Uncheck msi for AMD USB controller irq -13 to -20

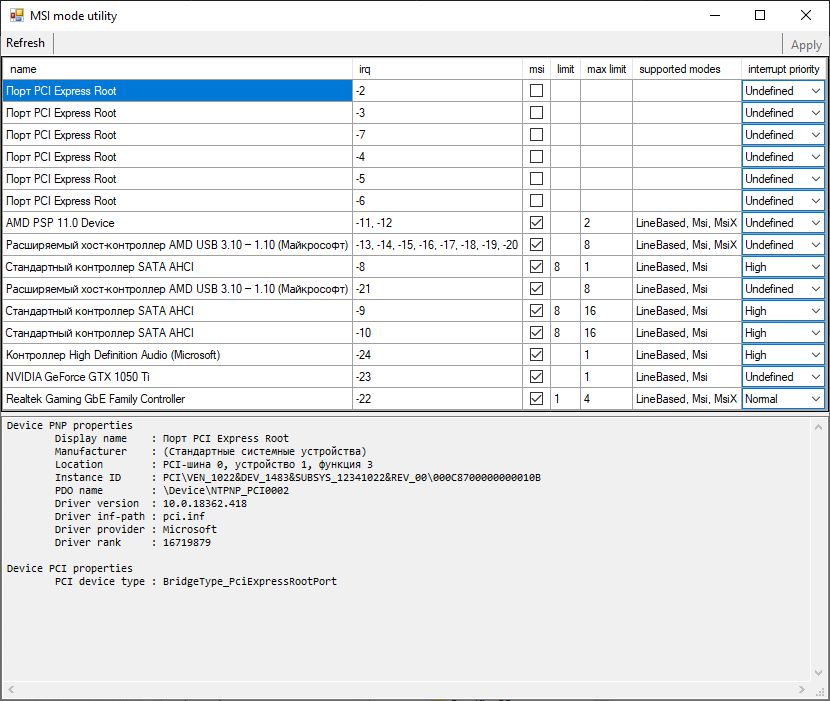pyautogui.click(x=536, y=245)
